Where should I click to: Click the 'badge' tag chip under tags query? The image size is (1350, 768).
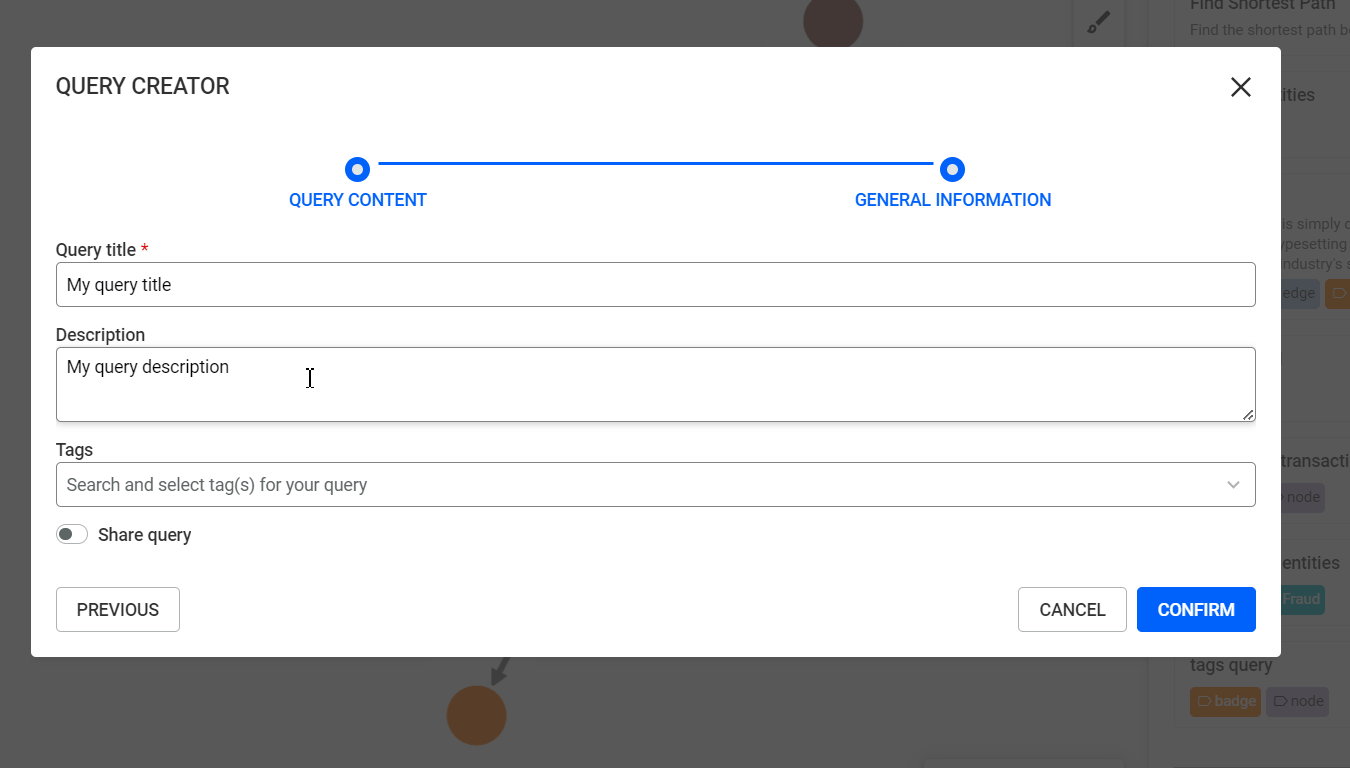point(1225,701)
